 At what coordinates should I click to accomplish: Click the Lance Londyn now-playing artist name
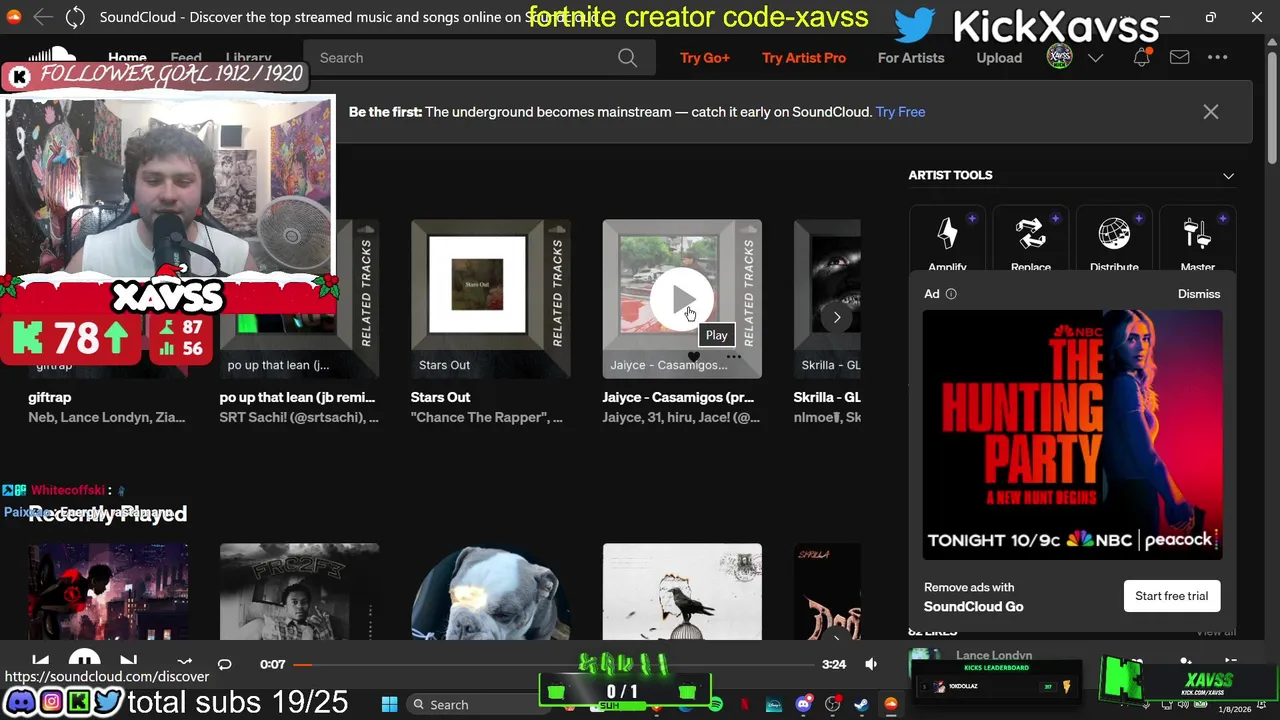click(x=994, y=655)
